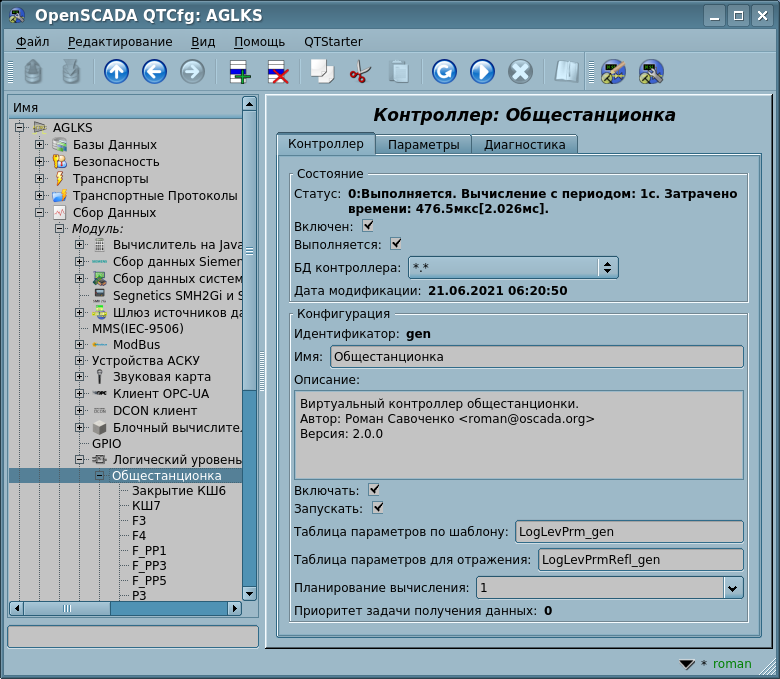This screenshot has height=679, width=780.
Task: Expand the Транспорты tree node
Action: coord(40,179)
